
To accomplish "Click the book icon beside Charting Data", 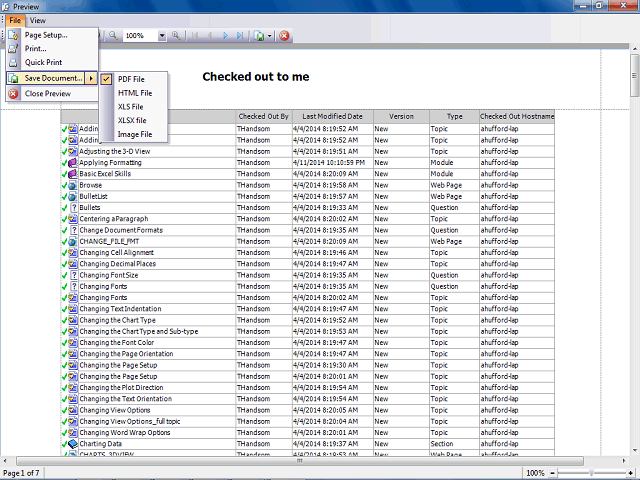I will pos(73,444).
